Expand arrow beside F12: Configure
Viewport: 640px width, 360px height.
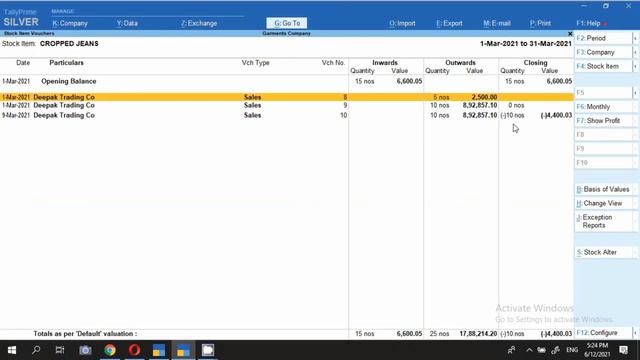click(x=635, y=333)
